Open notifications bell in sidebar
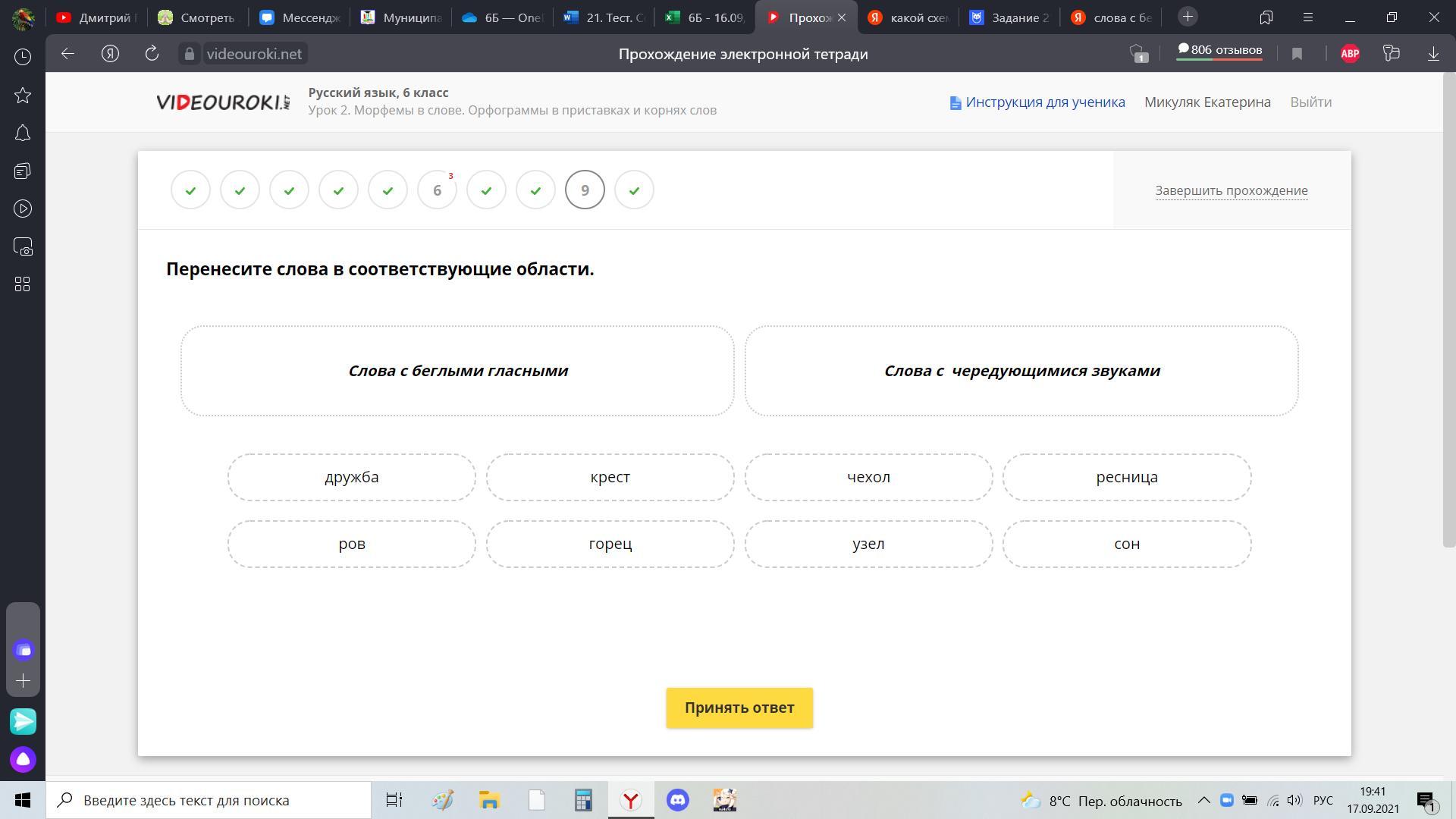Image resolution: width=1456 pixels, height=819 pixels. [23, 133]
